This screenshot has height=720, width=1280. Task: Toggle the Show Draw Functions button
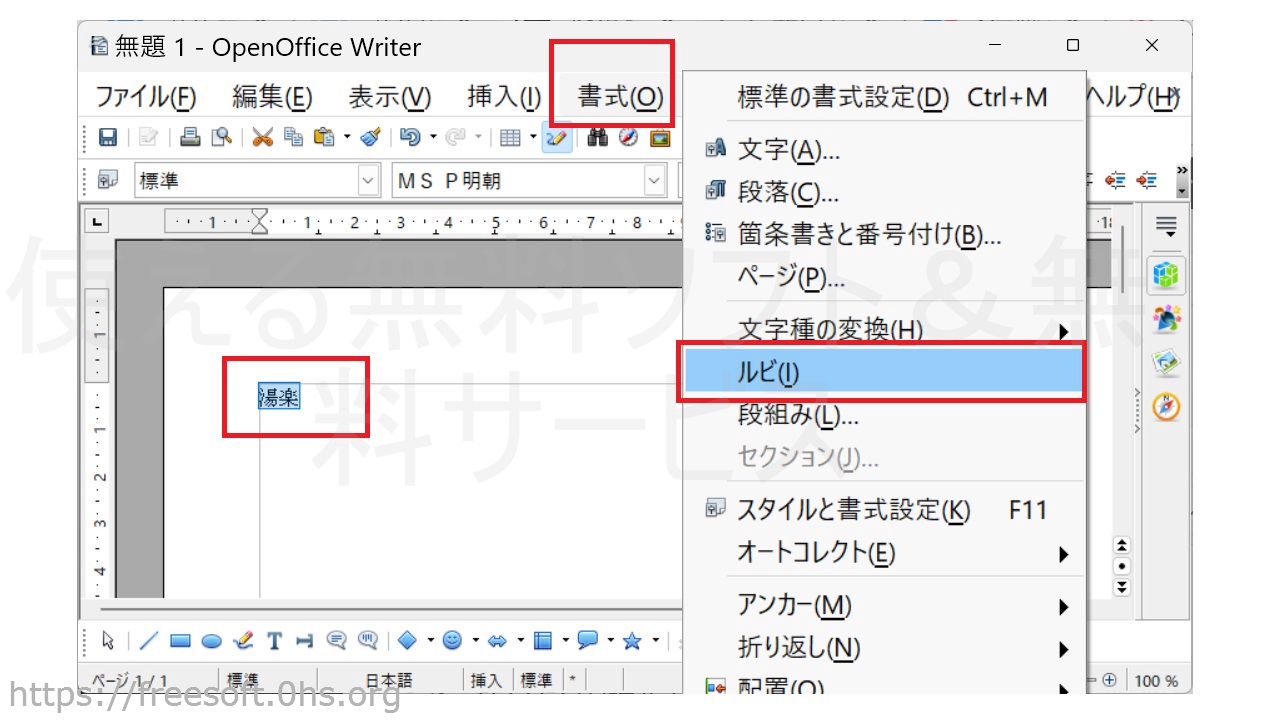(557, 138)
